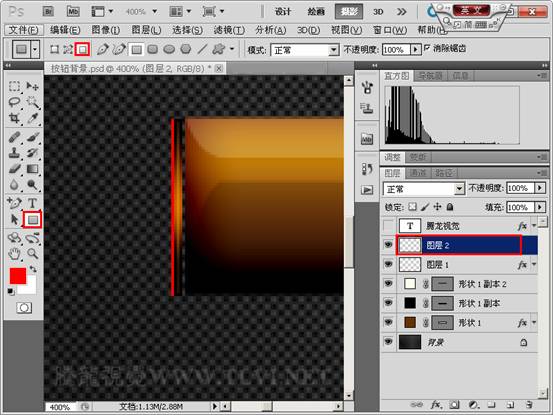Select the Eyedropper tool
This screenshot has width=553, height=415.
32,118
